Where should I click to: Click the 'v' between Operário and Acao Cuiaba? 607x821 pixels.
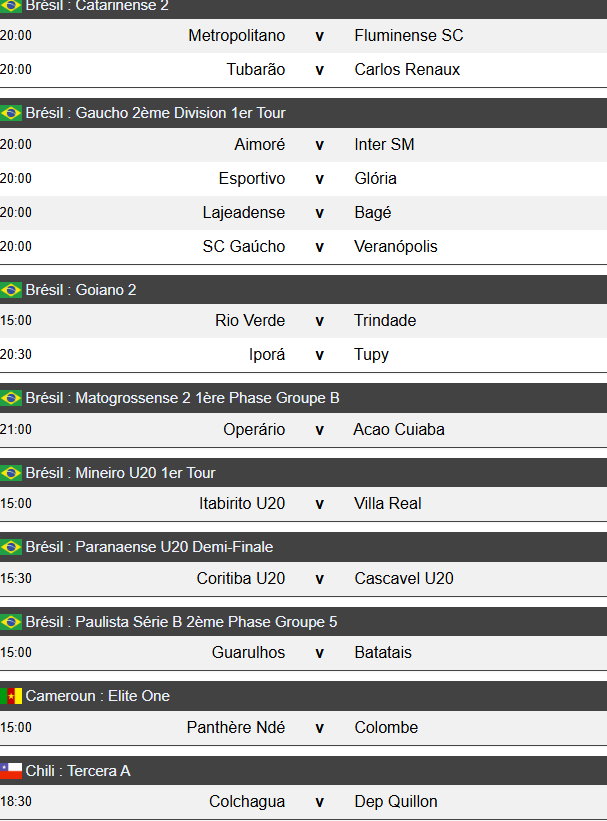pyautogui.click(x=320, y=430)
